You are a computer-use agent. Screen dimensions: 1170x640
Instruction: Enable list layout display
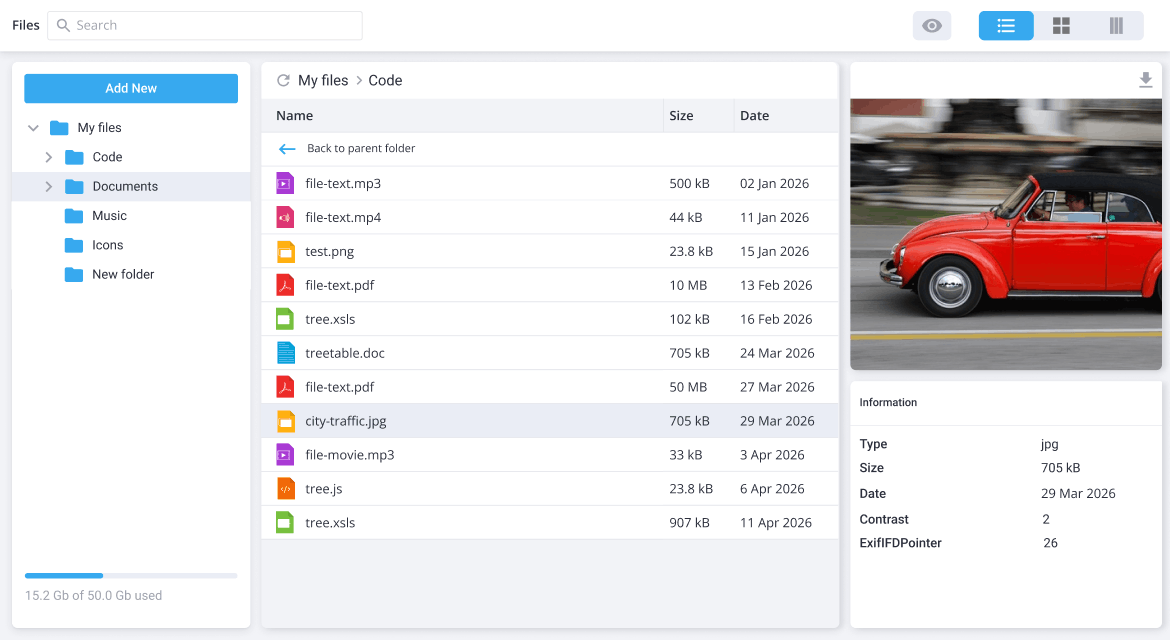(x=1006, y=25)
